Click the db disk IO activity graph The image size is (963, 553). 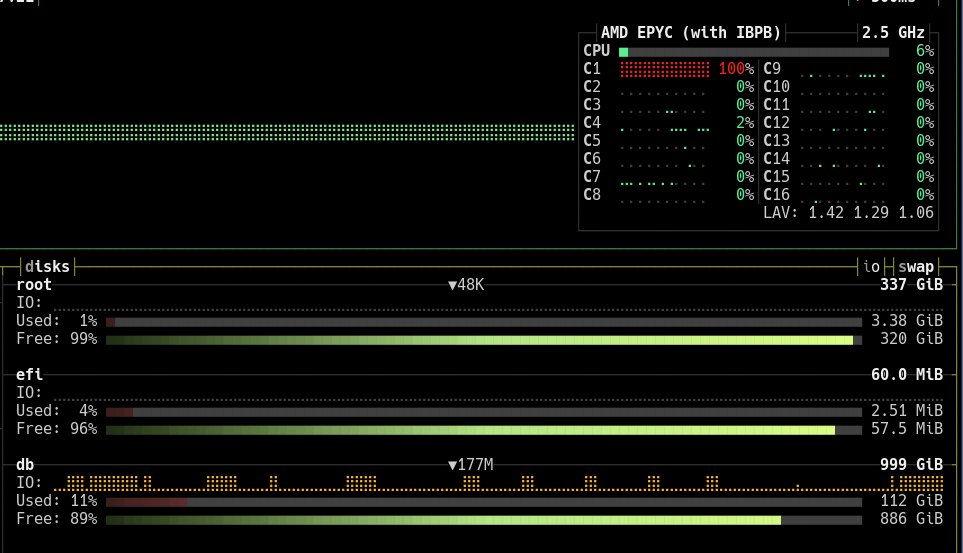point(498,483)
